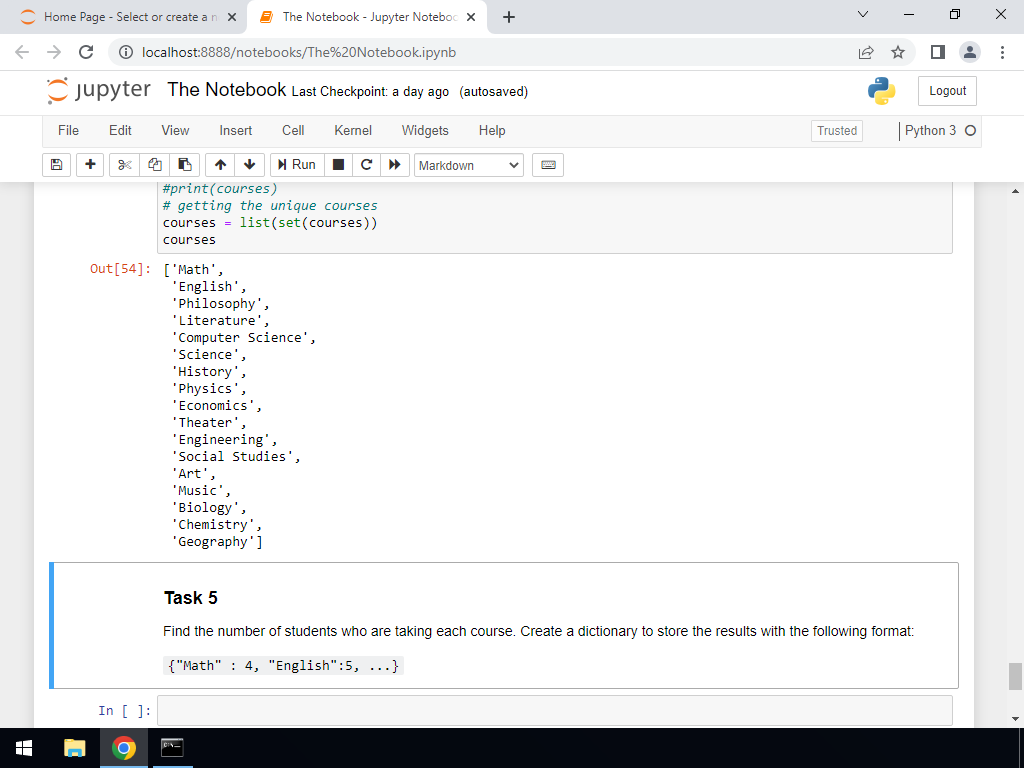The width and height of the screenshot is (1024, 768).
Task: Copy the selected cell
Action: tap(152, 165)
